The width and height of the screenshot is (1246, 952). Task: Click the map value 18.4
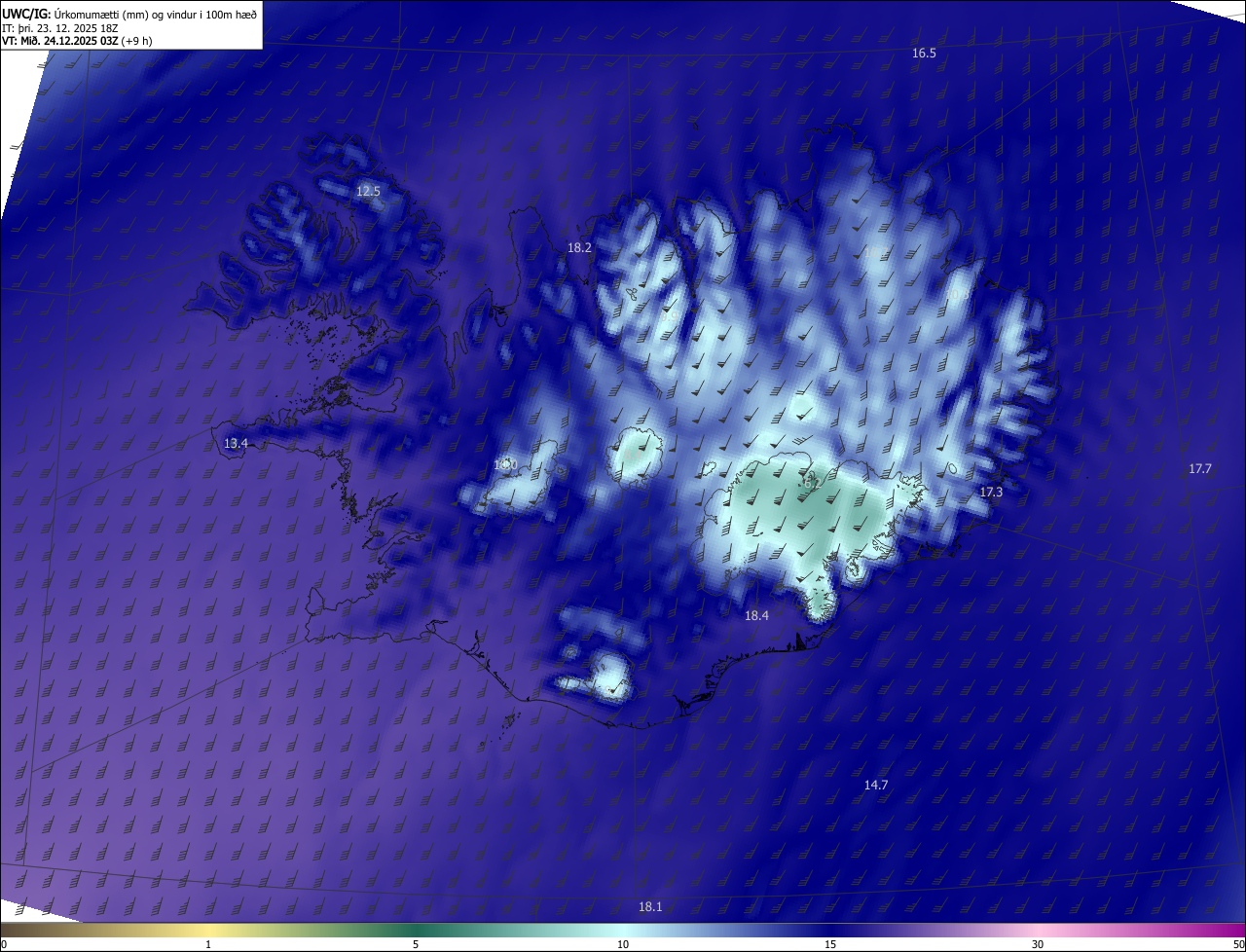click(756, 616)
